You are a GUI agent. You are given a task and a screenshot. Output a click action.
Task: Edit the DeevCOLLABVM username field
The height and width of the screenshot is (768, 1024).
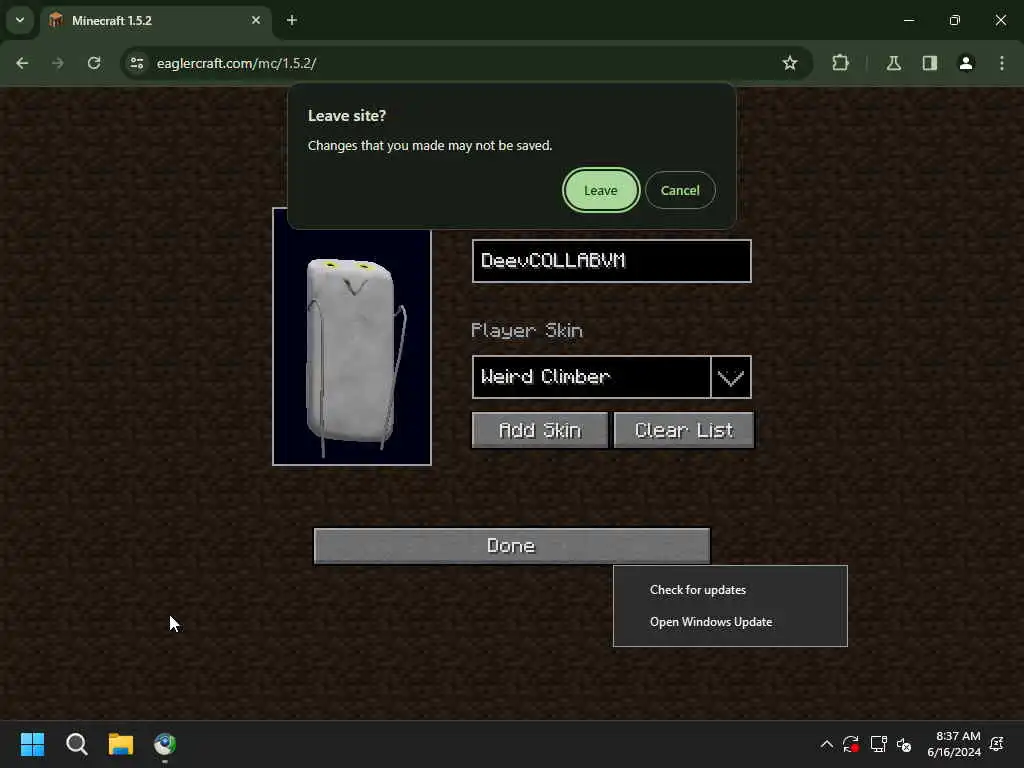click(611, 261)
